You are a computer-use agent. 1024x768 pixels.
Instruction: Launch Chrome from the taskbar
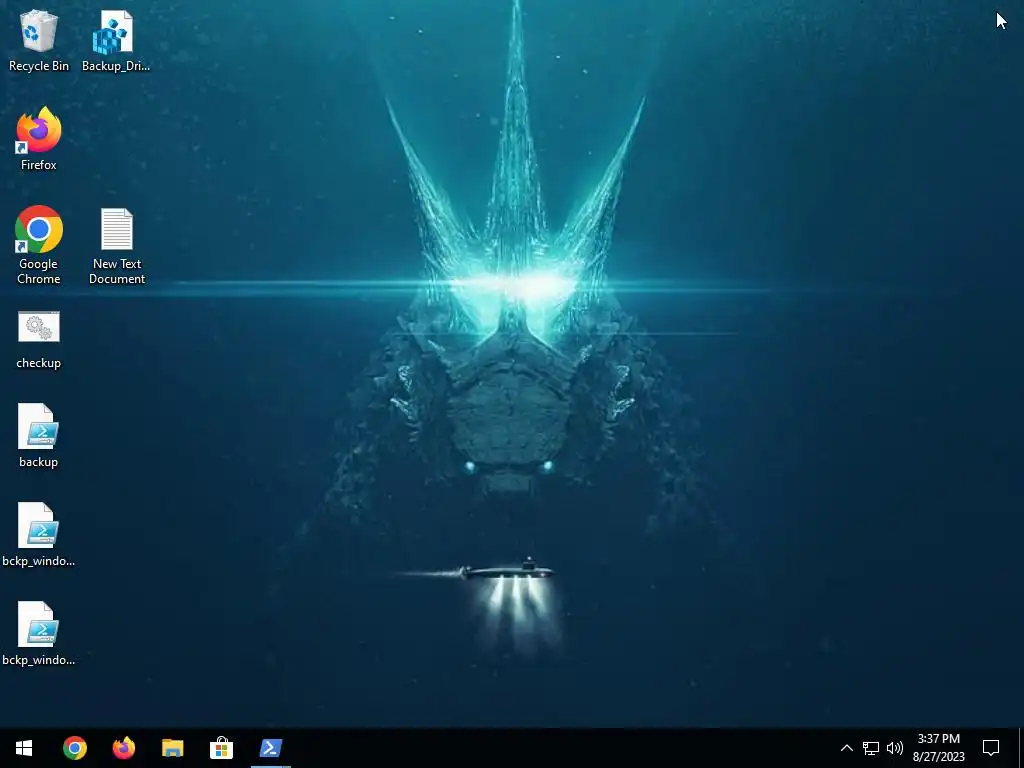pyautogui.click(x=74, y=748)
